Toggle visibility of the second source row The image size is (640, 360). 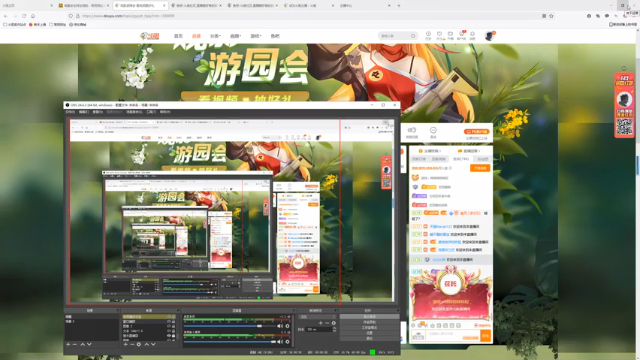coord(169,322)
